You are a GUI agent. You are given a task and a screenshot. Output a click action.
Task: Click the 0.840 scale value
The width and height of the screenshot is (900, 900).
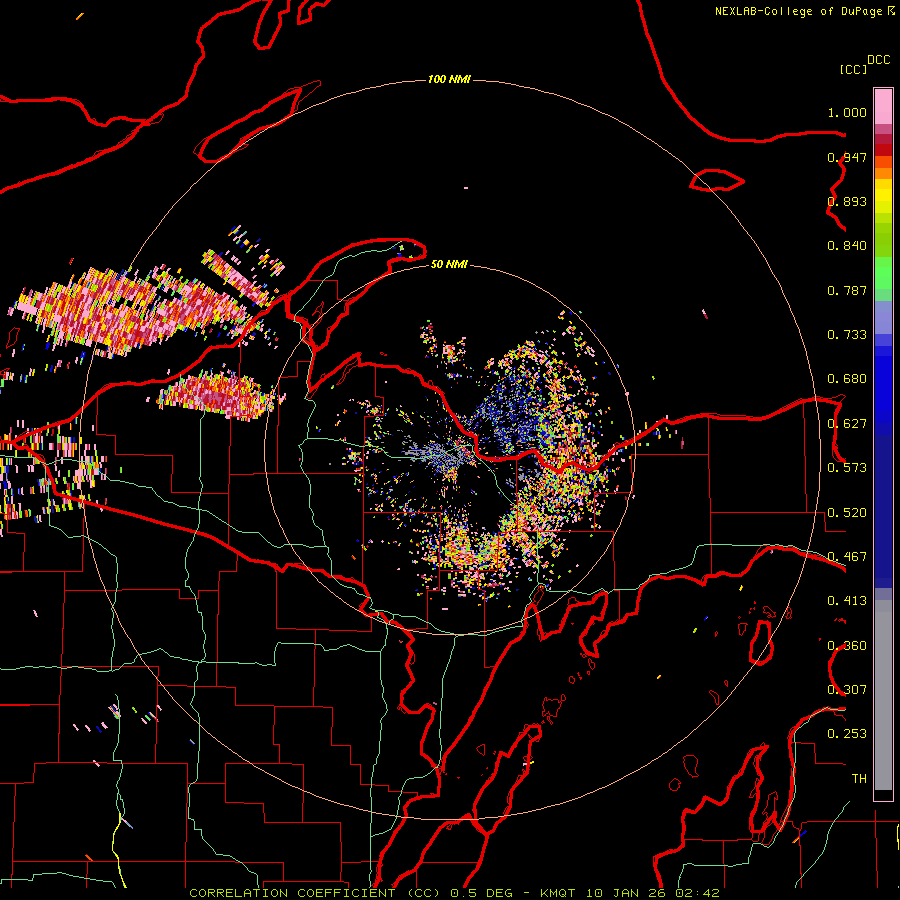[847, 246]
